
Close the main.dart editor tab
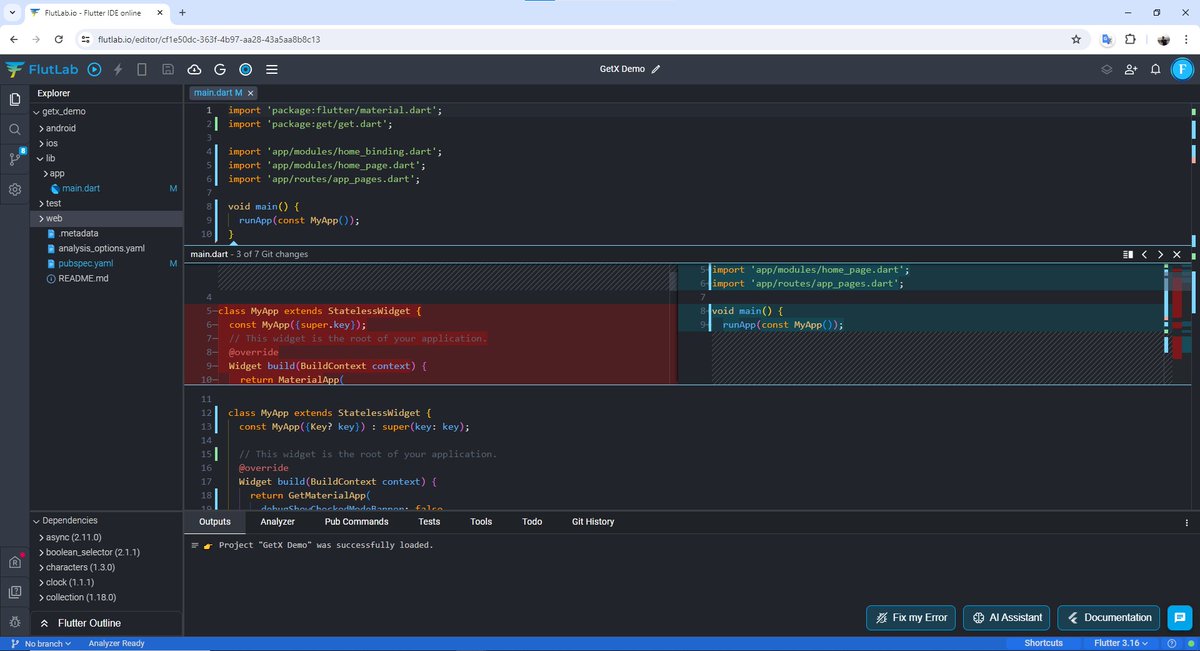pos(251,93)
